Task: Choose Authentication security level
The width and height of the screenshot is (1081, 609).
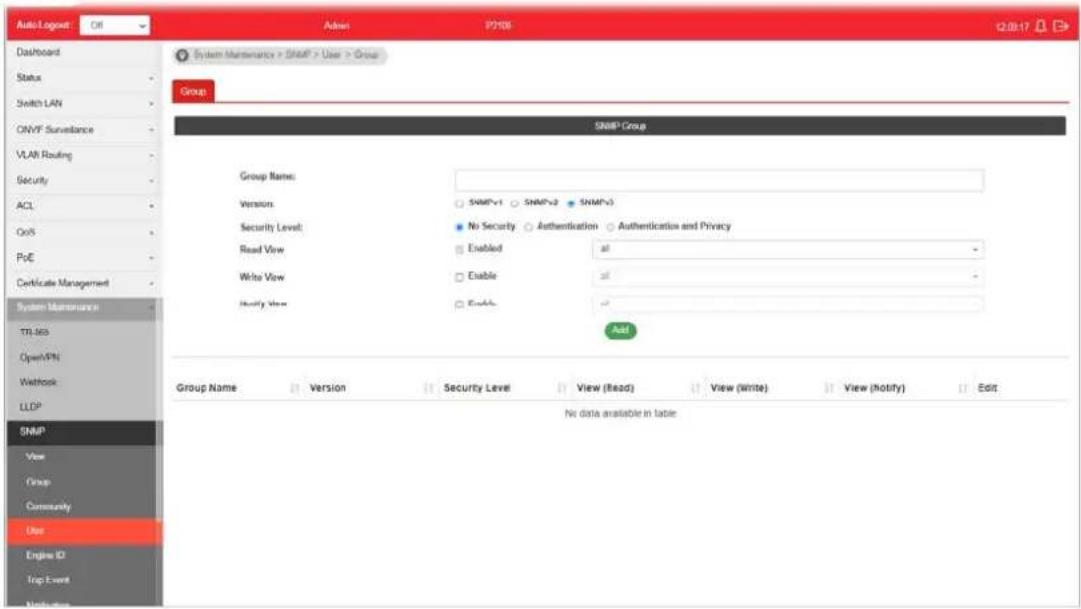Action: point(528,227)
